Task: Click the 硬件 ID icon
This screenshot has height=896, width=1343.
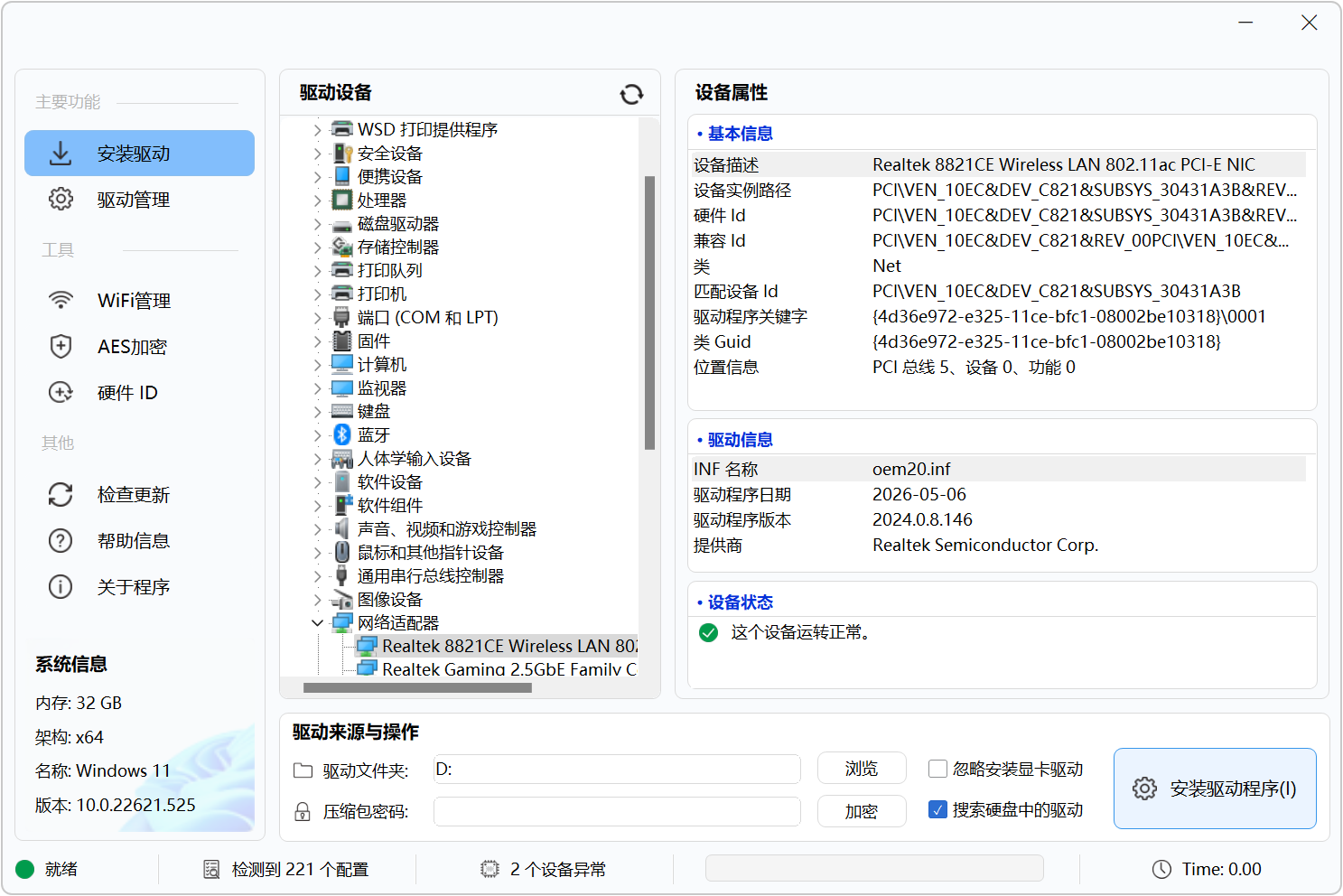Action: click(x=61, y=392)
